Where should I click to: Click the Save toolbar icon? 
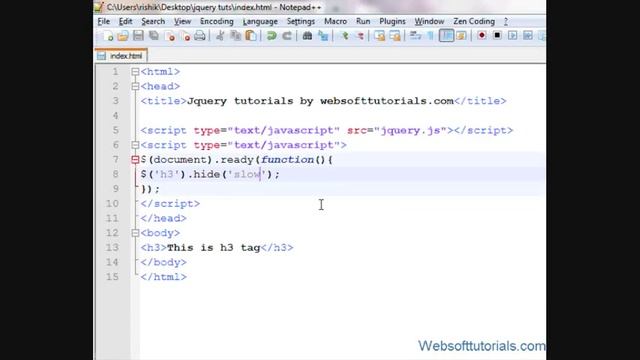[x=138, y=36]
